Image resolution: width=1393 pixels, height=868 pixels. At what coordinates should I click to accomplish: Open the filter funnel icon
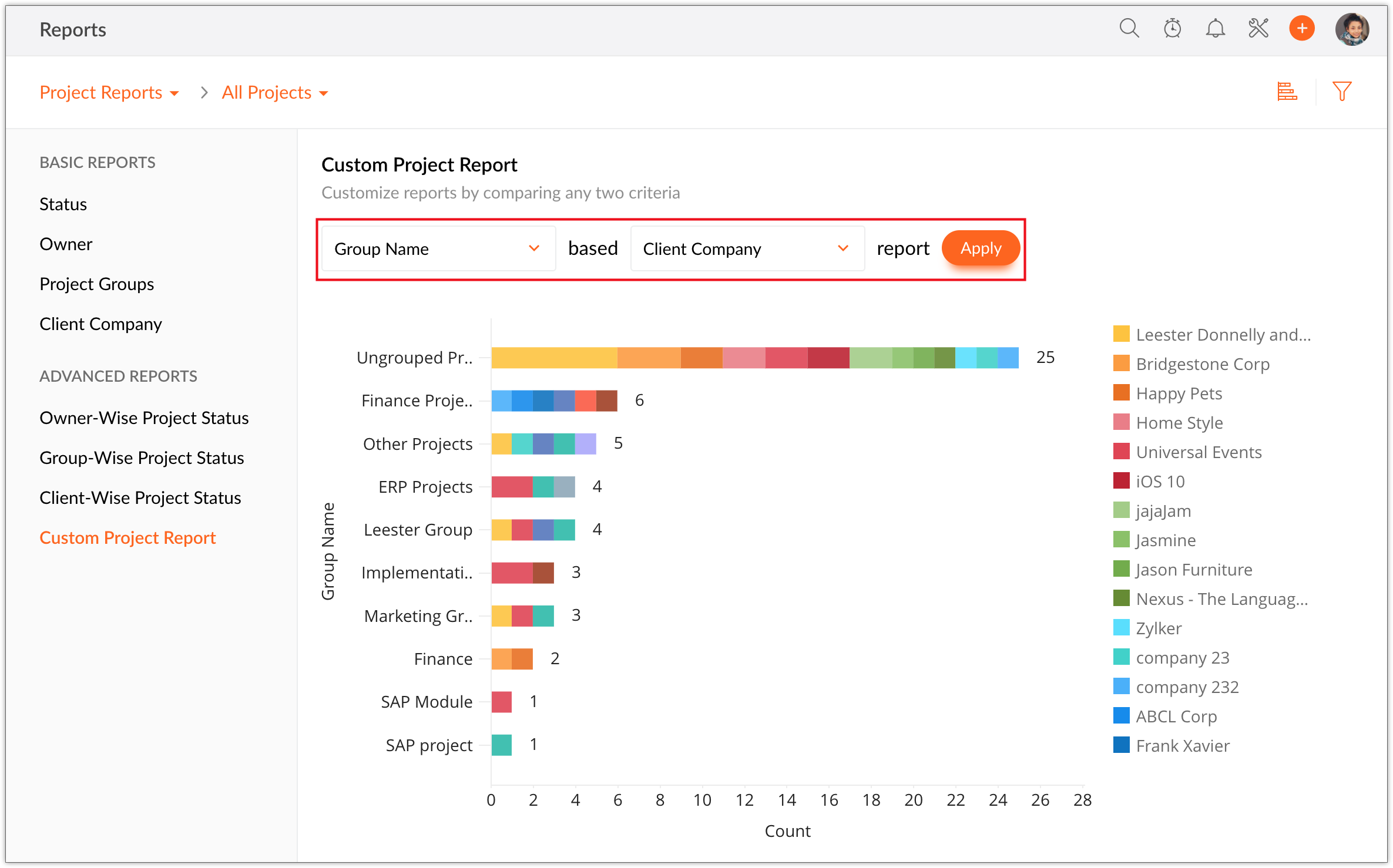[1342, 92]
